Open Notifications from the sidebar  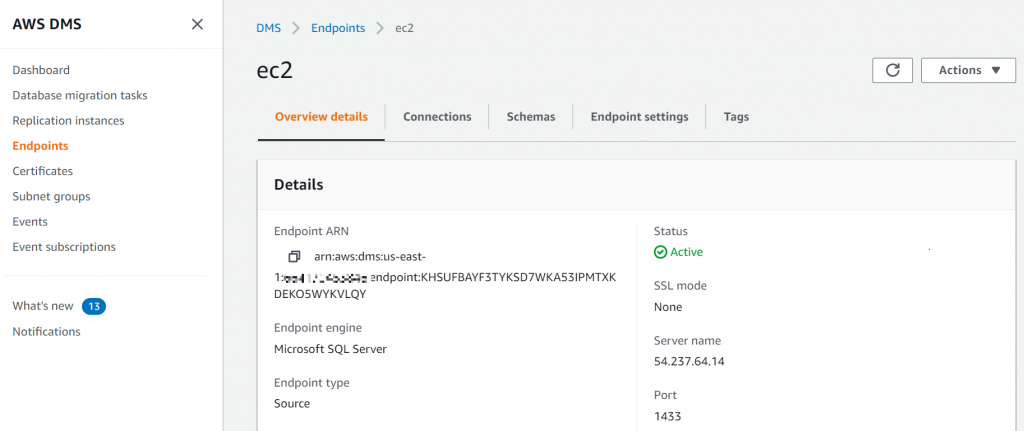[x=46, y=331]
